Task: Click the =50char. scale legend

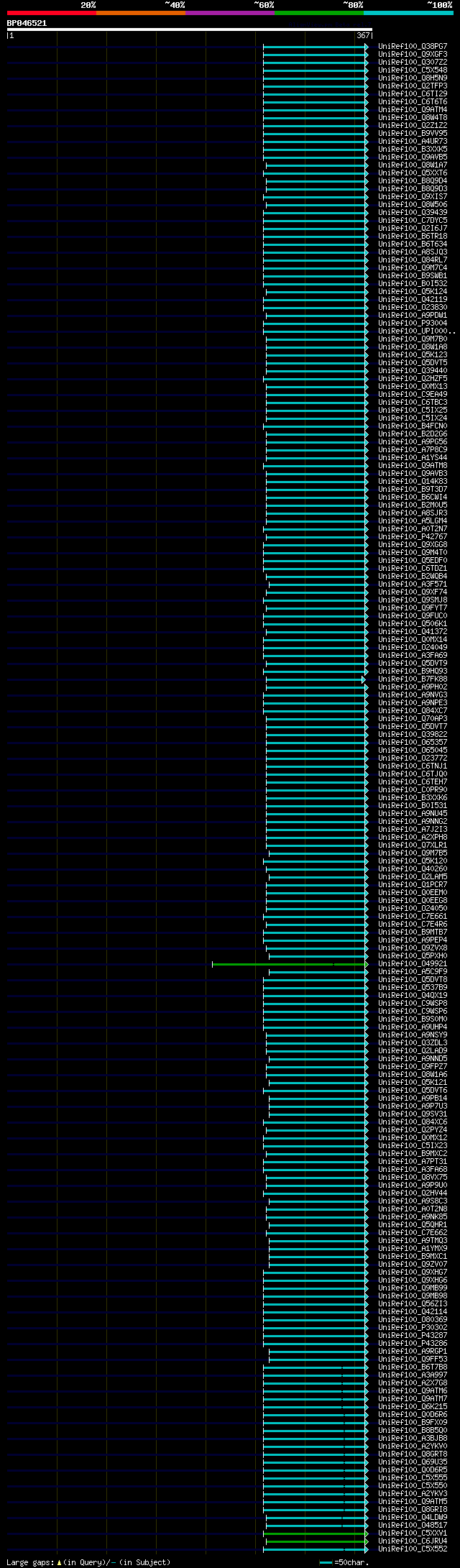Action: point(344,1563)
